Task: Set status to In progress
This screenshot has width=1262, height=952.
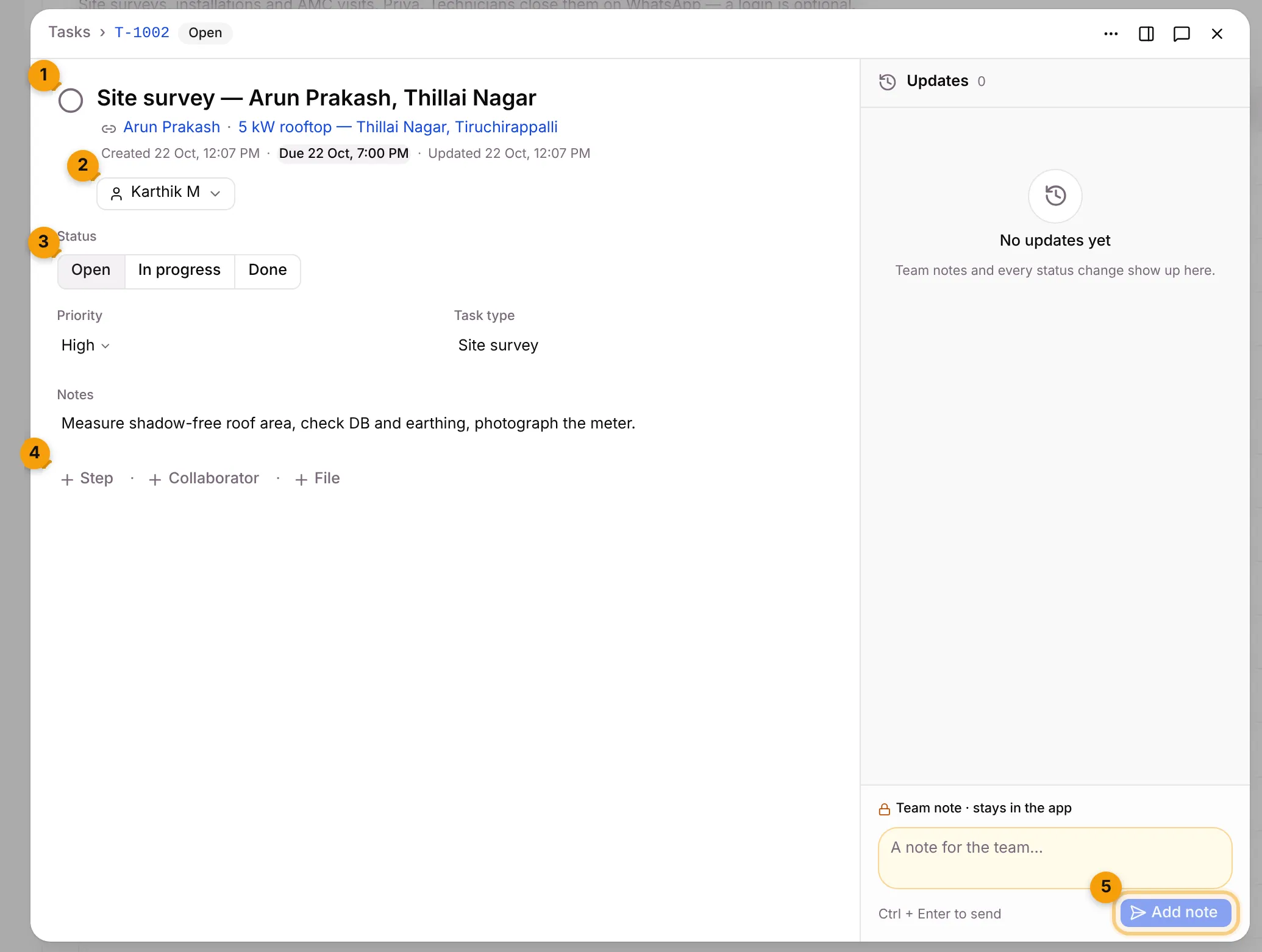Action: pyautogui.click(x=179, y=270)
